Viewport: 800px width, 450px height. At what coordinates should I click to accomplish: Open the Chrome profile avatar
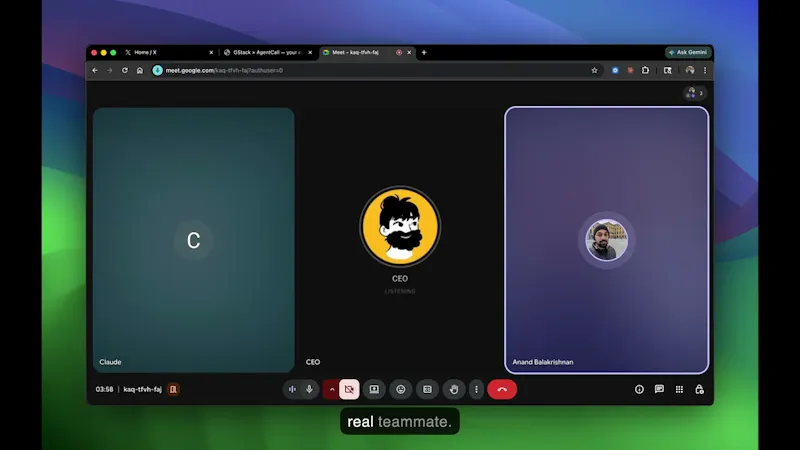coord(690,70)
